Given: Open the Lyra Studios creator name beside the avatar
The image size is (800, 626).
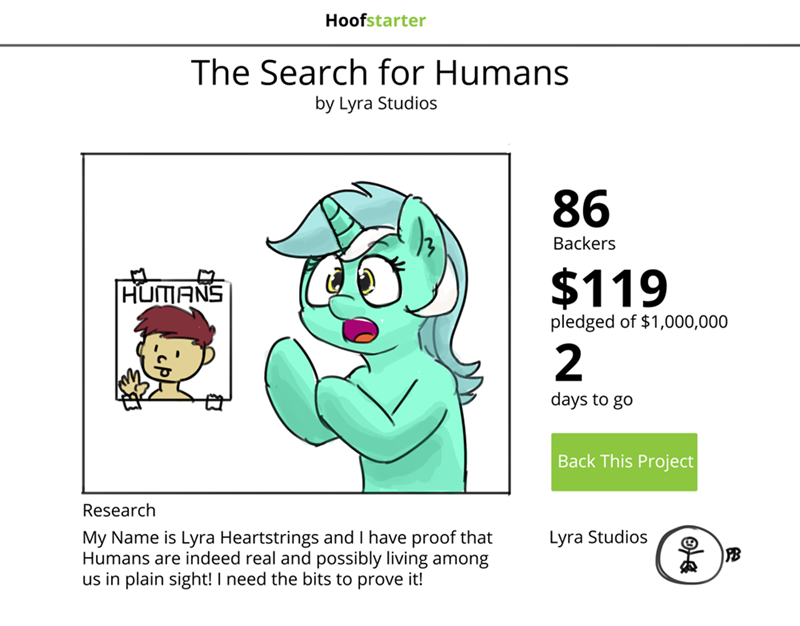Looking at the screenshot, I should (598, 537).
